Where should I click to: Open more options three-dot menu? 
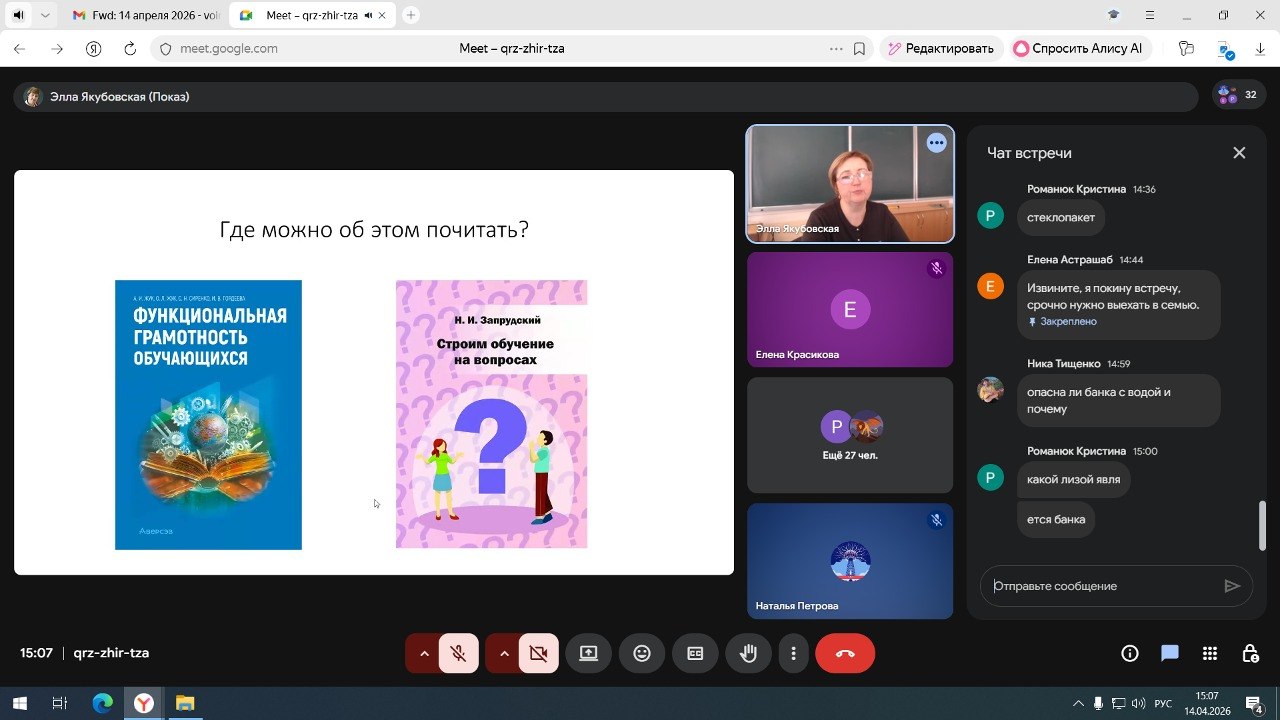pyautogui.click(x=793, y=653)
